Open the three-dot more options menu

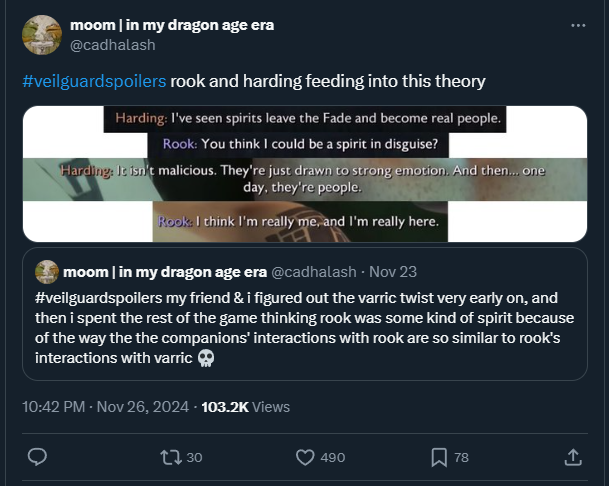pyautogui.click(x=578, y=25)
